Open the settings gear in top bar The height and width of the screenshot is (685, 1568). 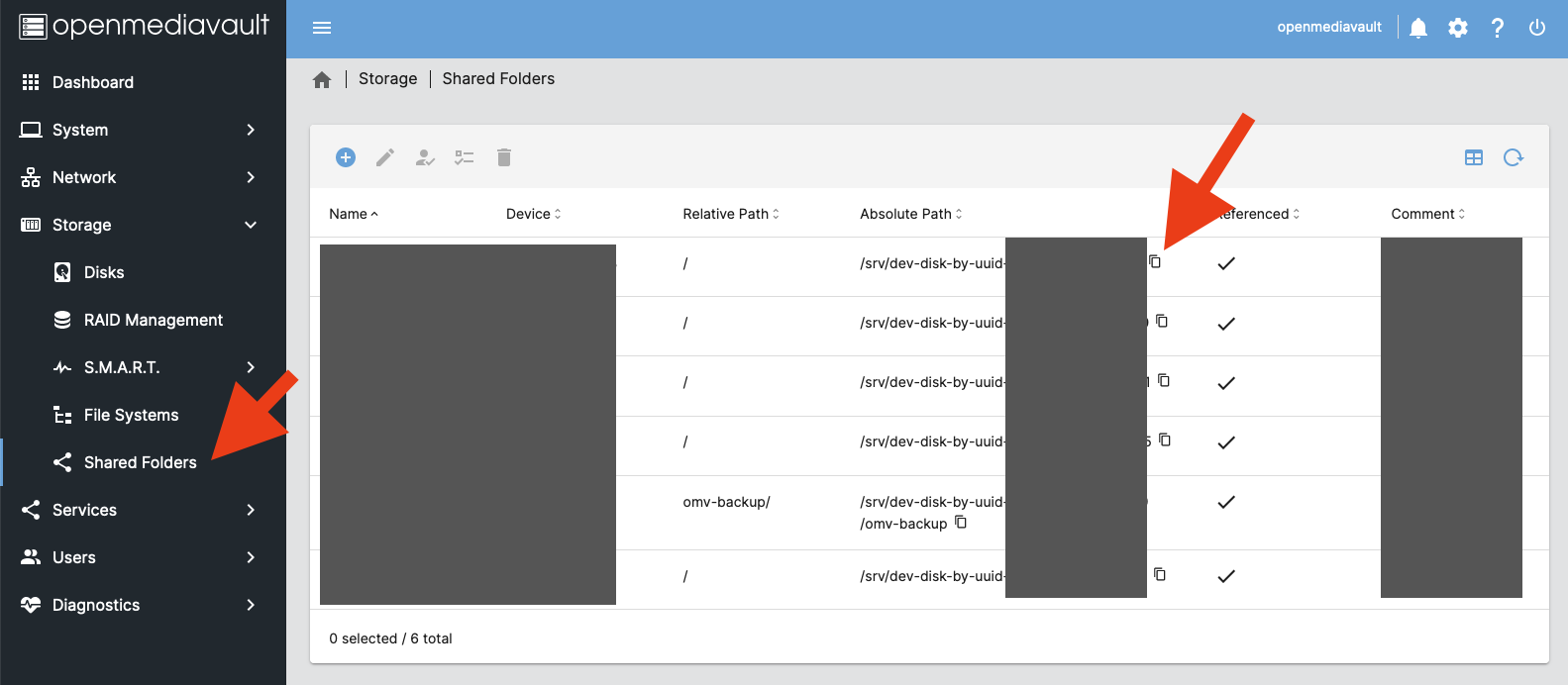(x=1458, y=28)
